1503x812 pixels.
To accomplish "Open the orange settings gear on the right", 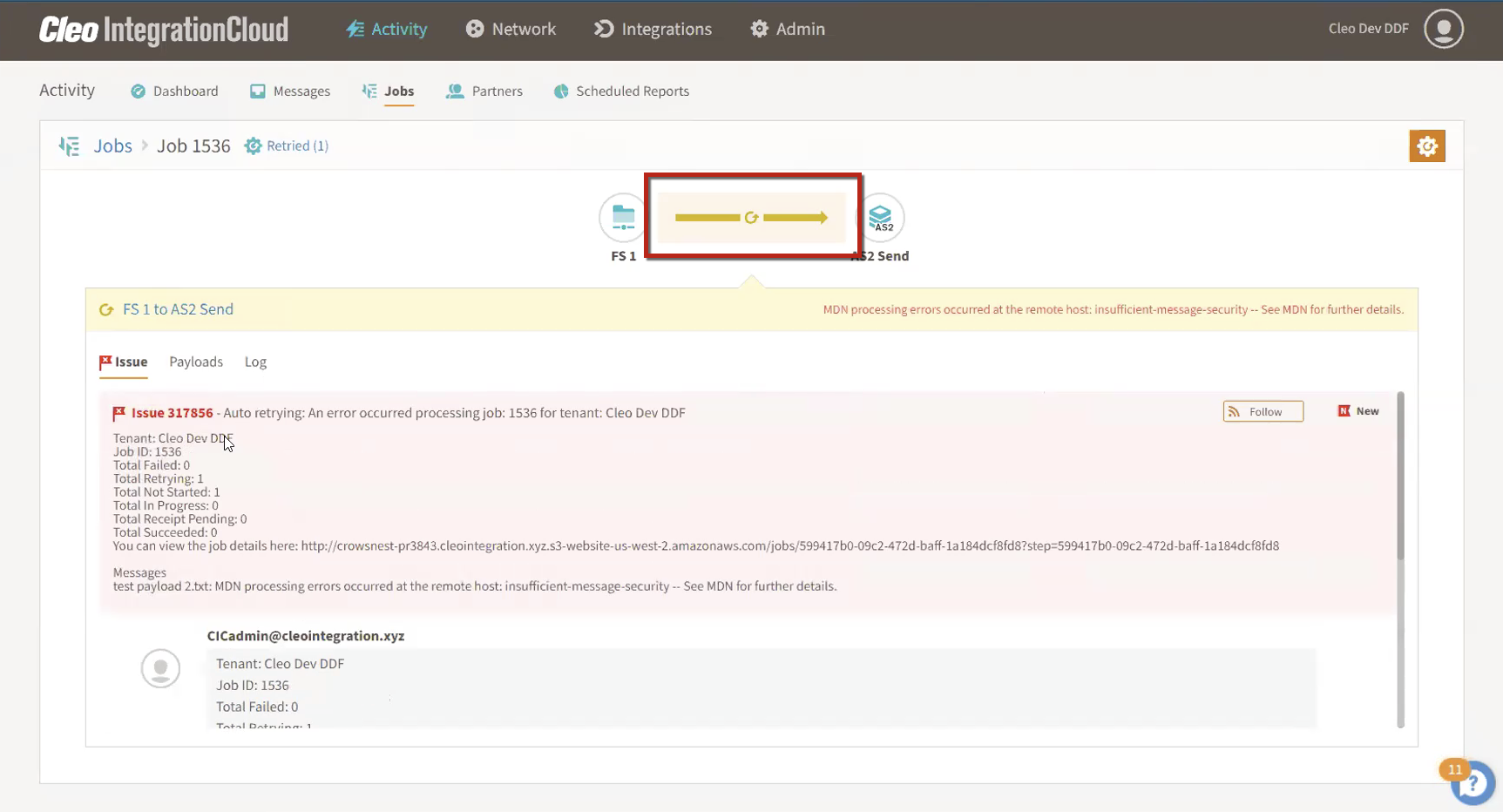I will pyautogui.click(x=1426, y=145).
